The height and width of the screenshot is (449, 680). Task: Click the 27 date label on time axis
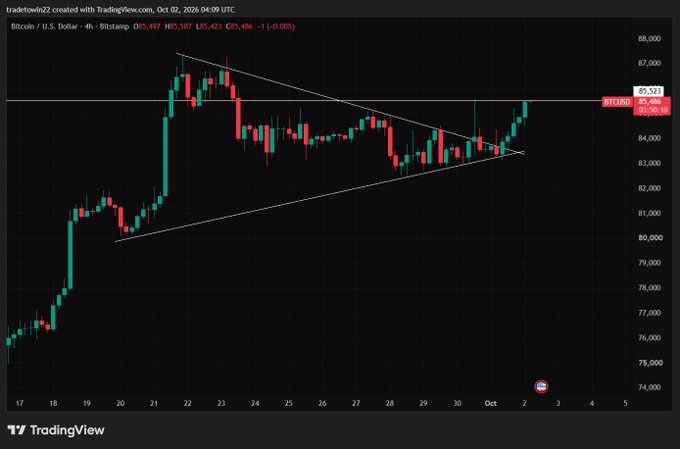356,403
